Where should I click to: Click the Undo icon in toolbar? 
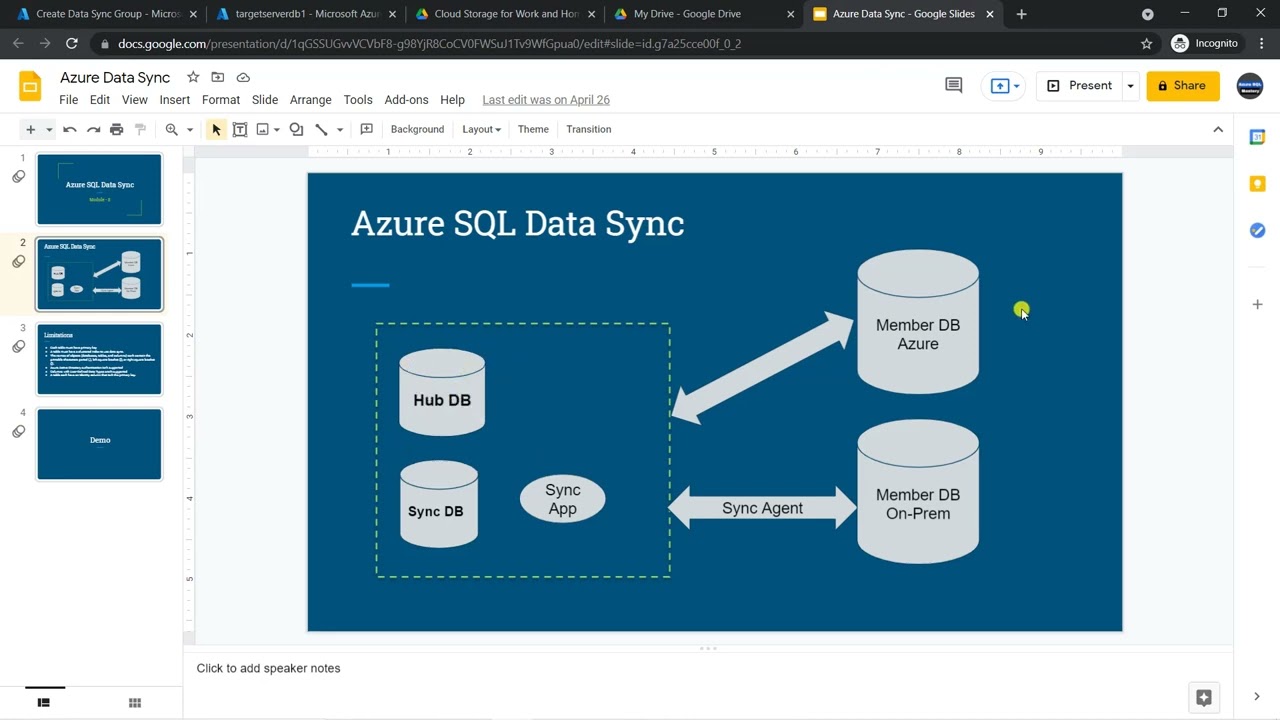click(x=69, y=129)
